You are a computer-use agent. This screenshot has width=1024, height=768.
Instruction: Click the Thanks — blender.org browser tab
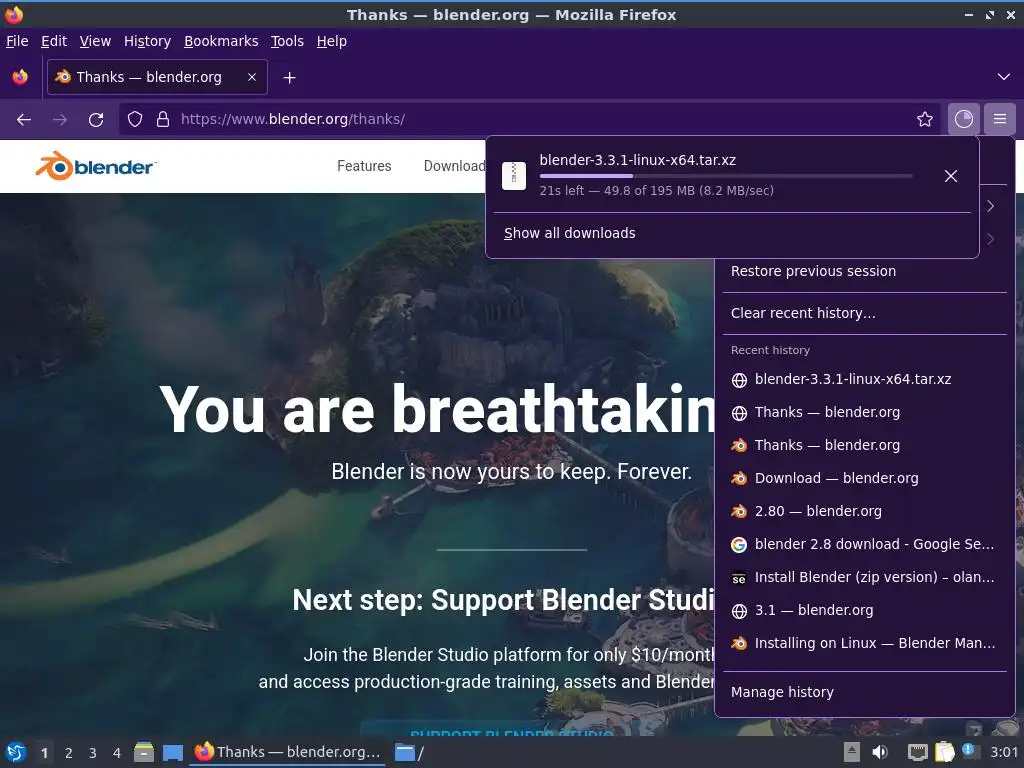(157, 77)
